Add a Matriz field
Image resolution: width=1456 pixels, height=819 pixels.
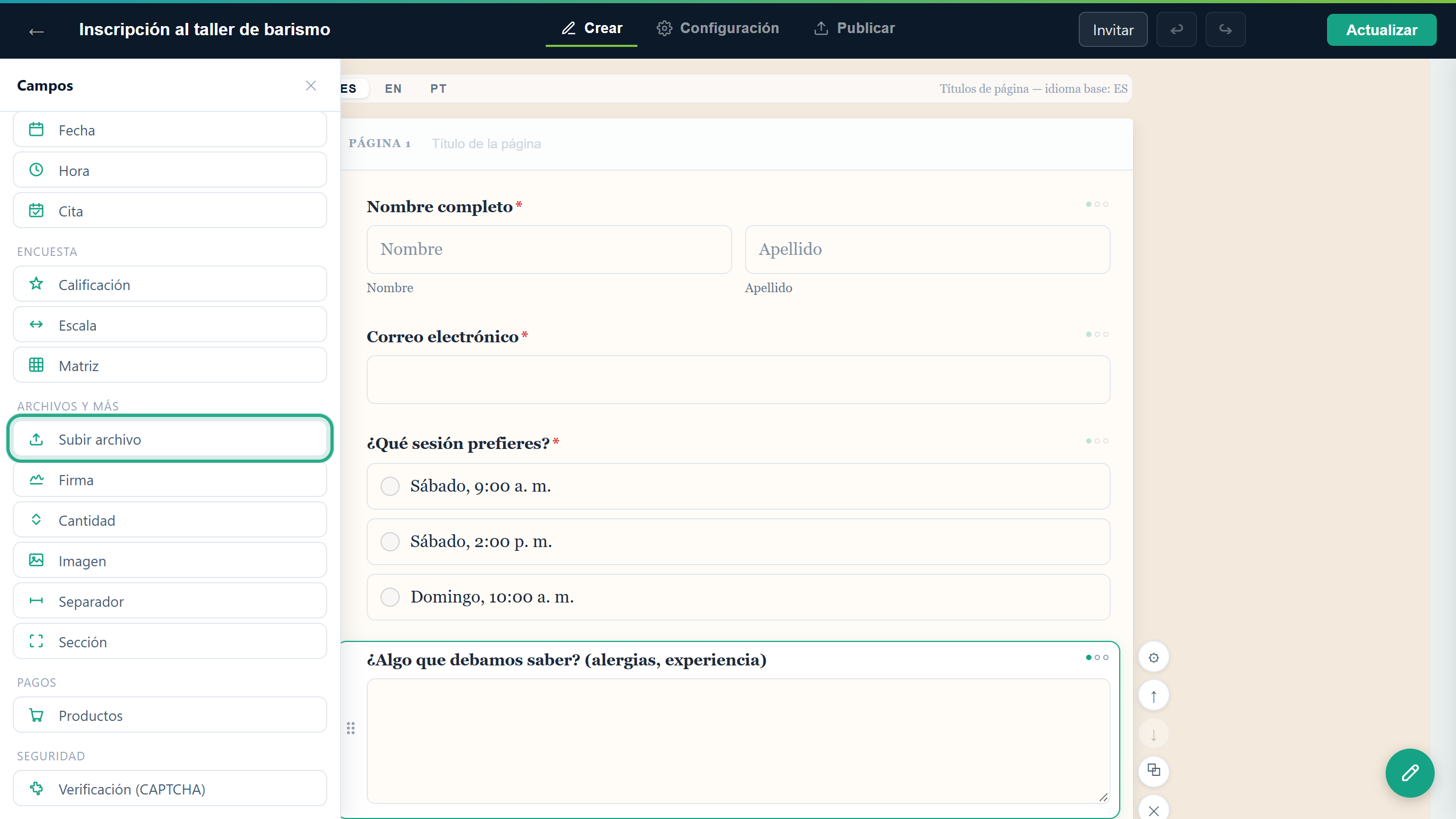[170, 365]
